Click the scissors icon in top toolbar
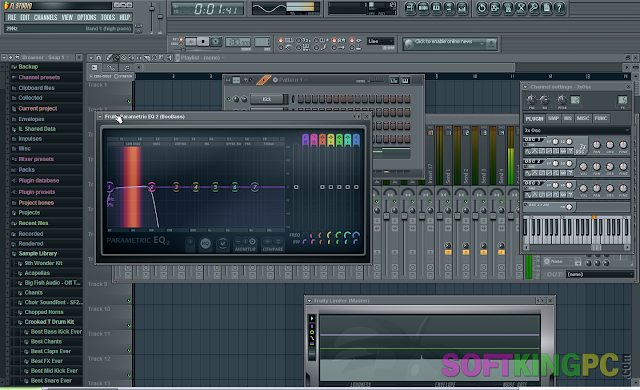This screenshot has height=390, width=640. coord(521,8)
